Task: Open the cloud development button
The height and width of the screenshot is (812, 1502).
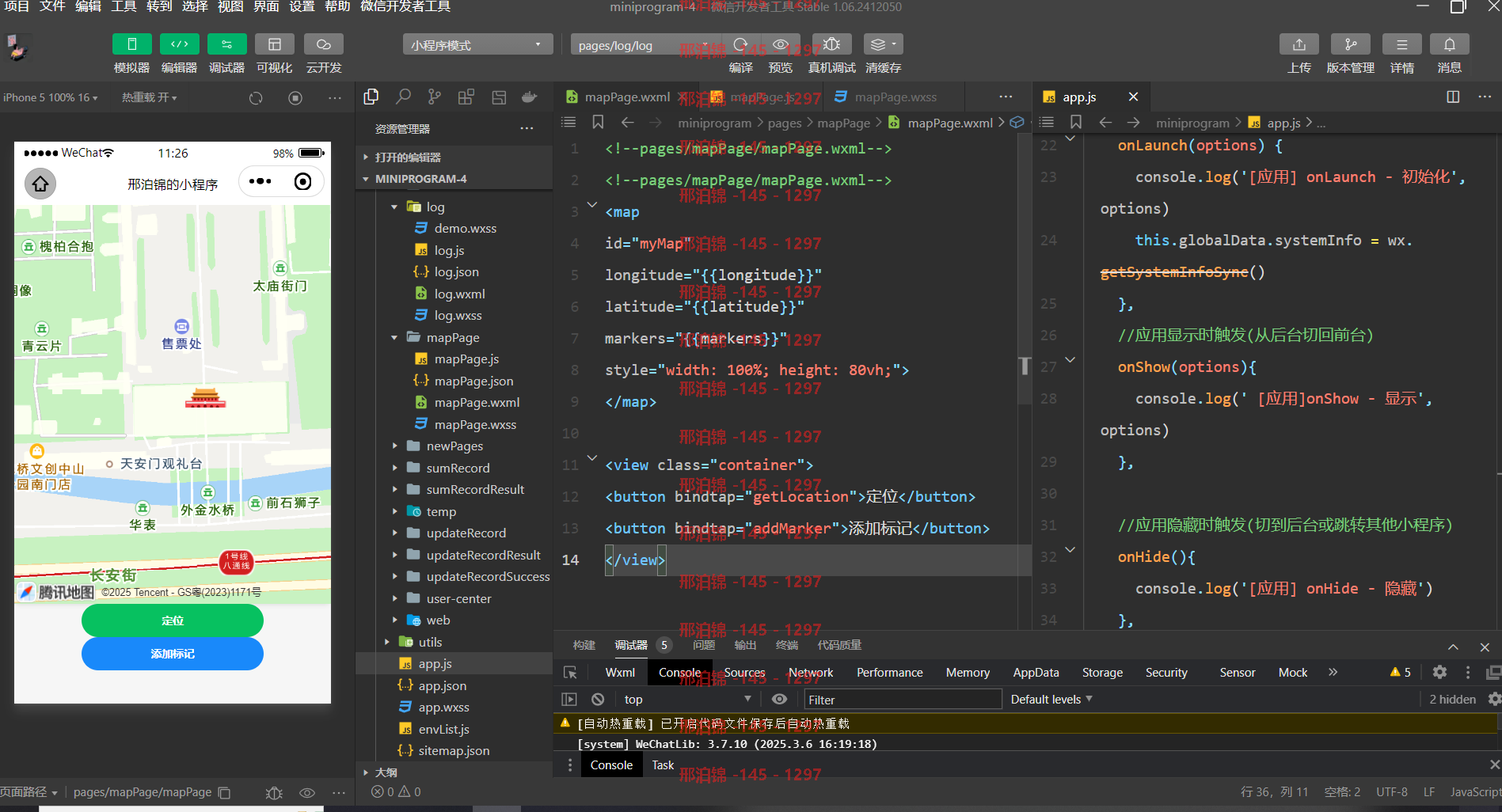Action: tap(324, 44)
